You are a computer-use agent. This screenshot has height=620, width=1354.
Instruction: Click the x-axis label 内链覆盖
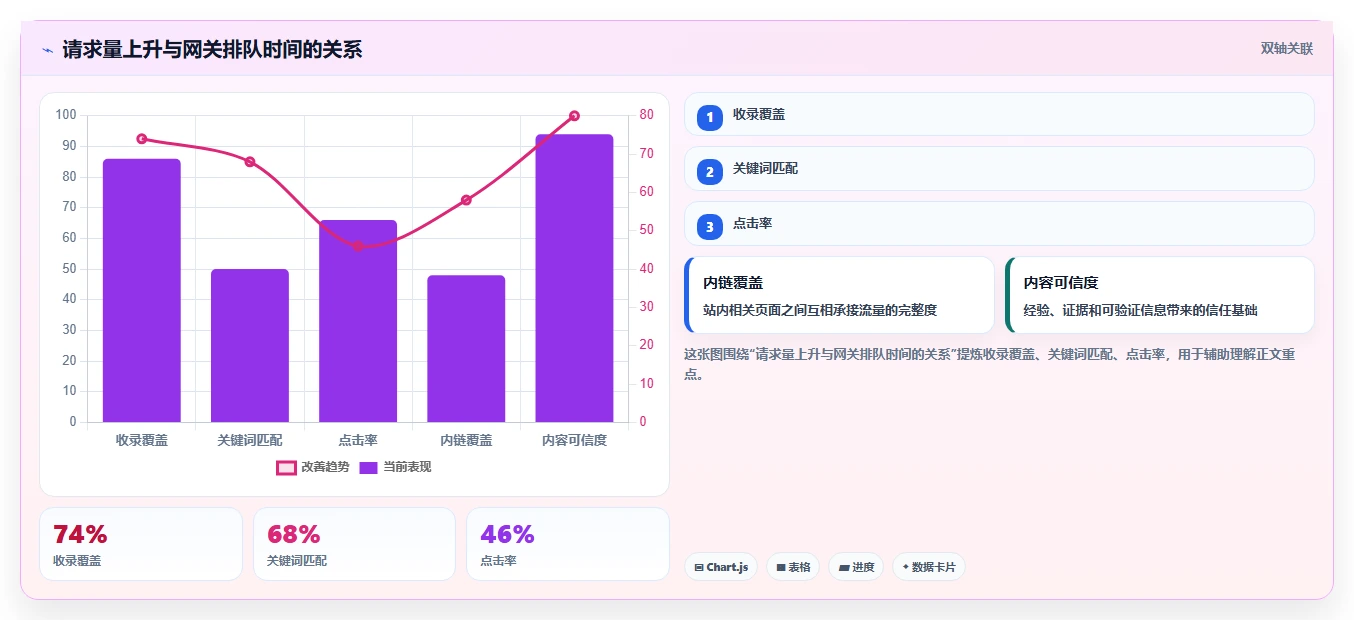(466, 440)
